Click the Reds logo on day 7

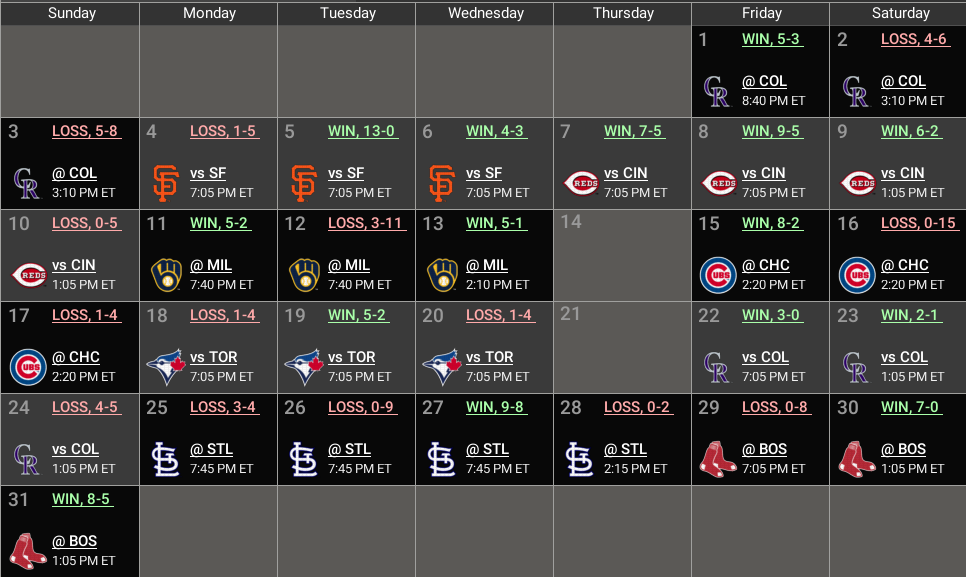[580, 183]
